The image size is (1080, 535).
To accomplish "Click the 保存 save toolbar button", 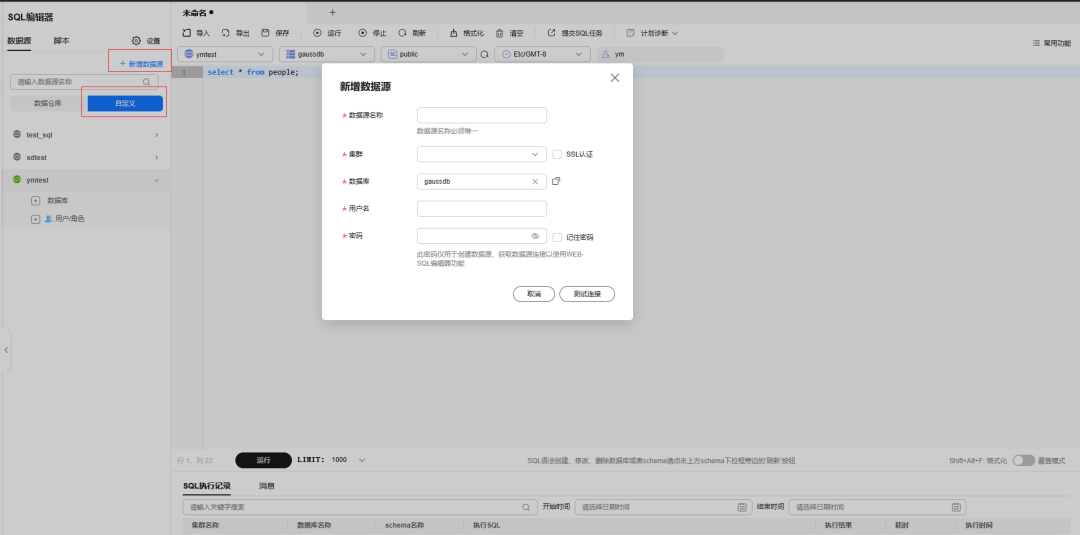I will (x=275, y=33).
